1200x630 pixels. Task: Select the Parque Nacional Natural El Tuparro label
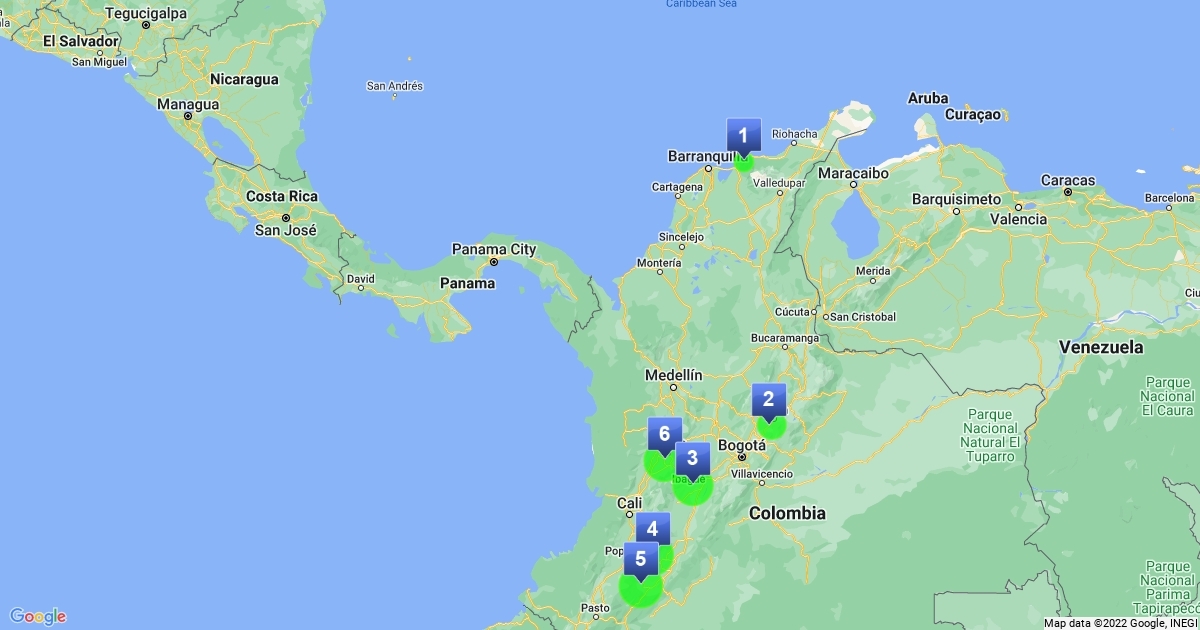[x=990, y=435]
